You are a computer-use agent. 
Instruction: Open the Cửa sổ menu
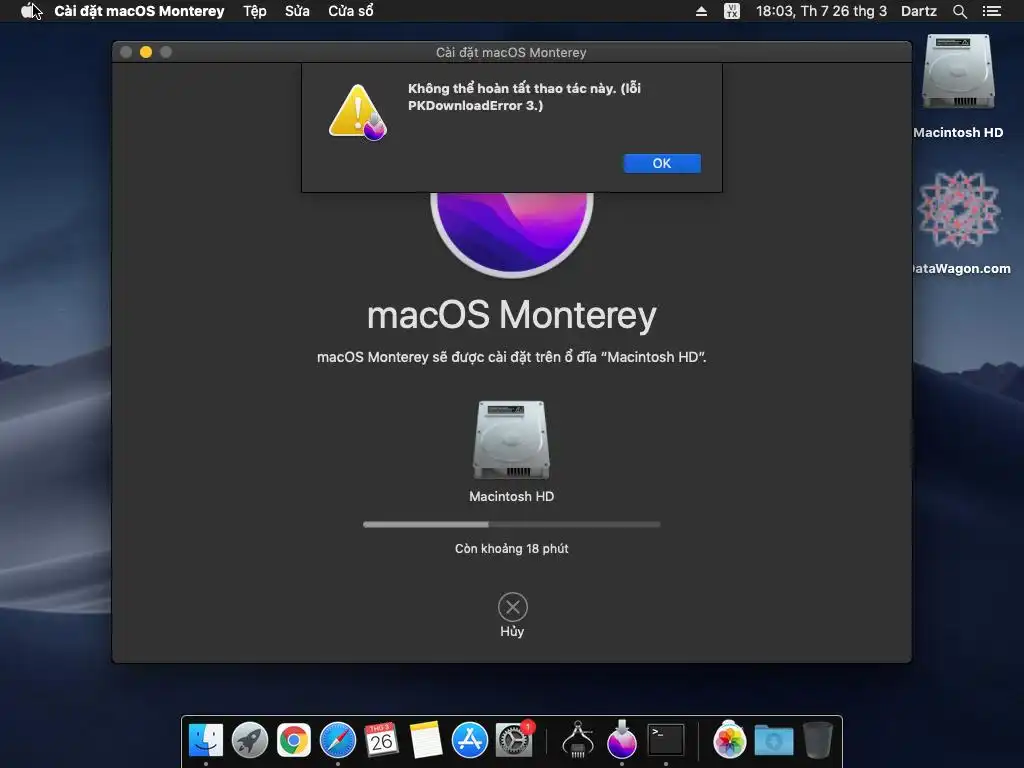point(351,11)
